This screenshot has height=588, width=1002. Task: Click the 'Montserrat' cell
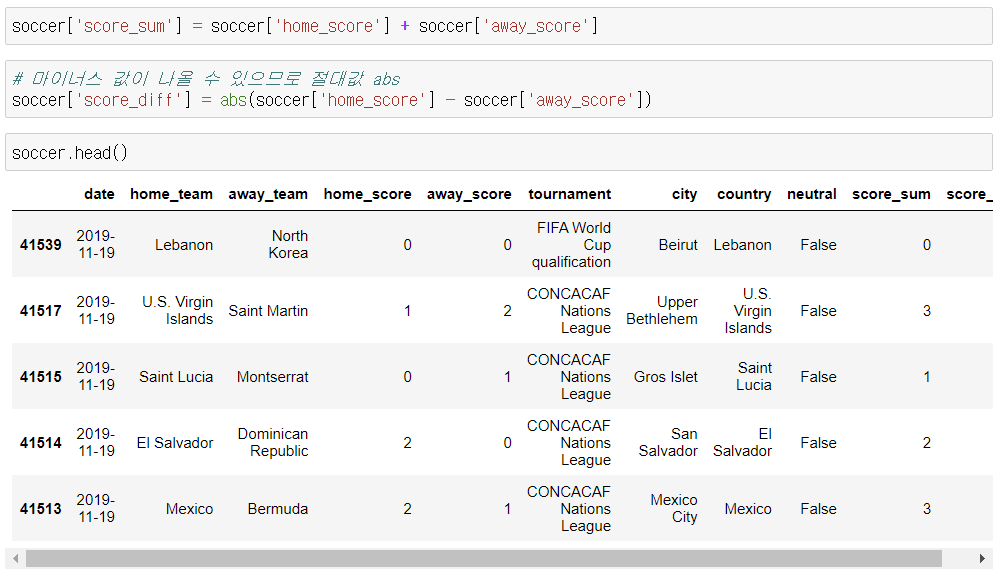click(x=273, y=376)
